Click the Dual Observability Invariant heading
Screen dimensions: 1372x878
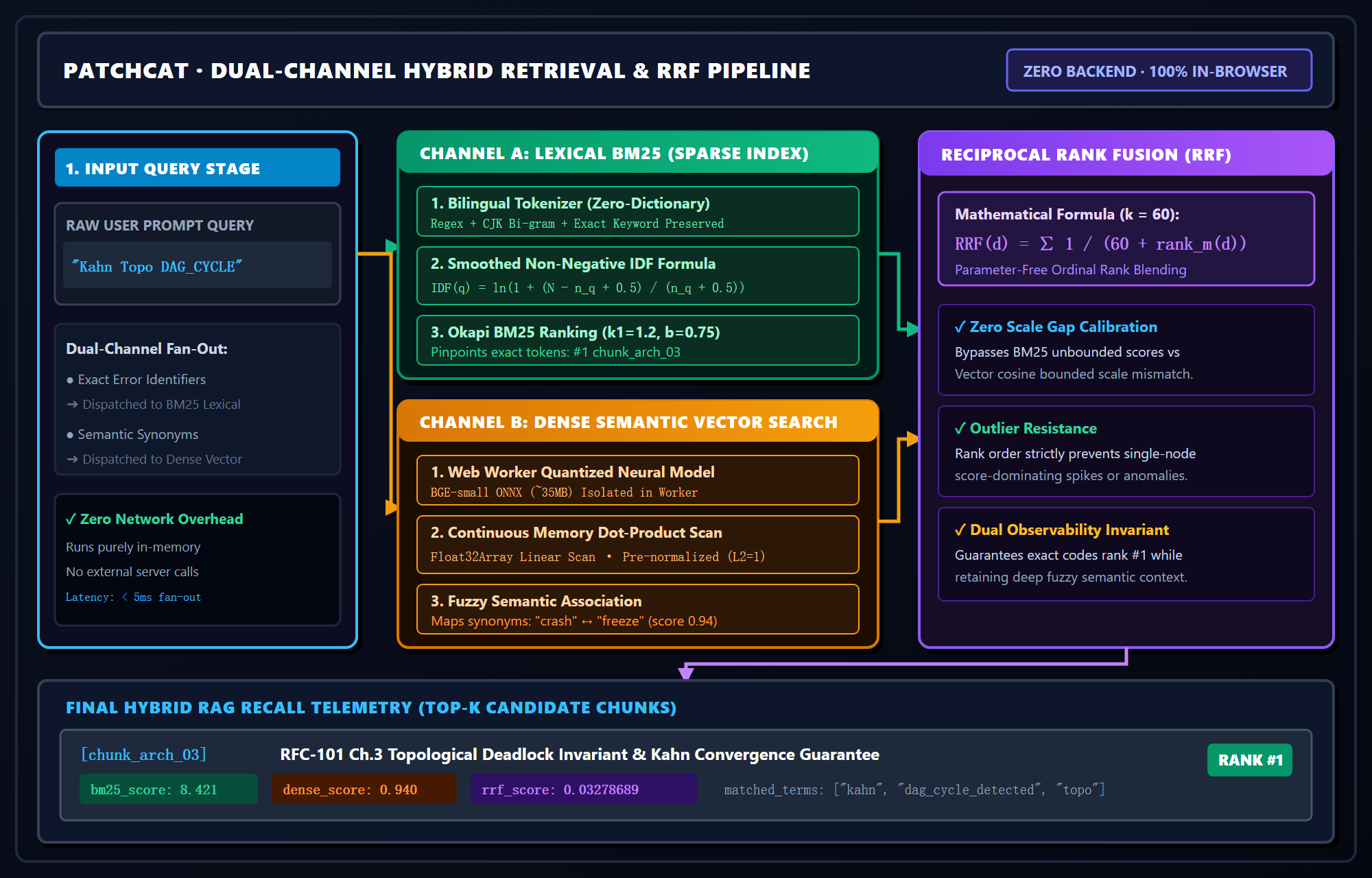(1062, 530)
